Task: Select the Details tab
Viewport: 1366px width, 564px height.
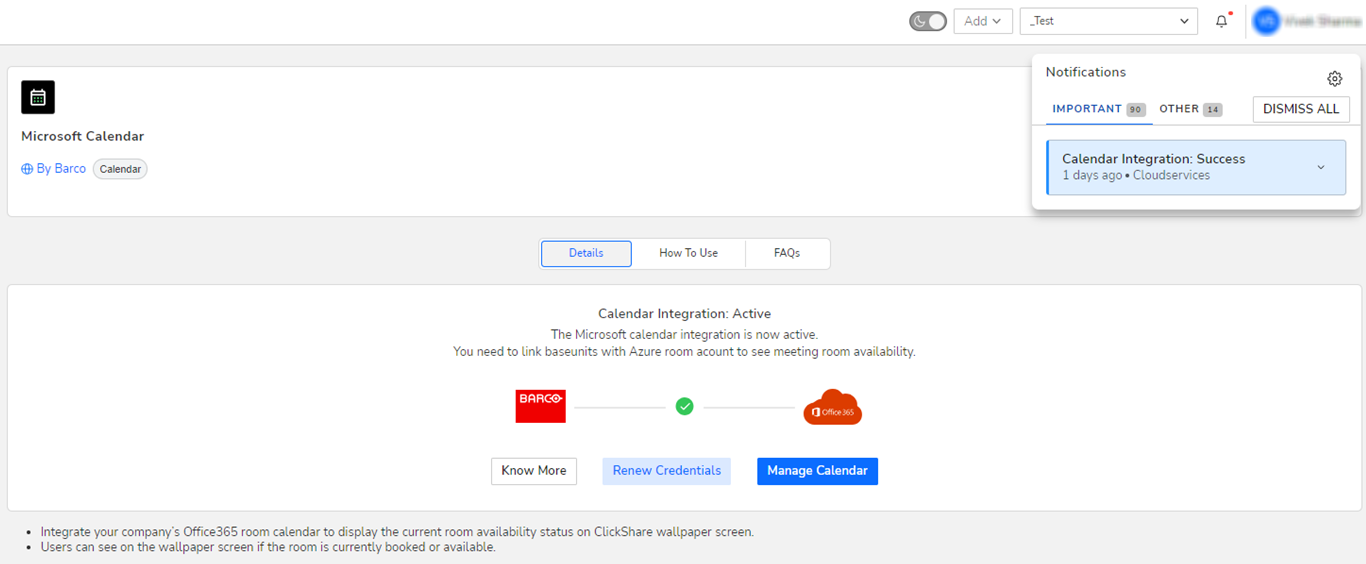Action: pyautogui.click(x=586, y=253)
